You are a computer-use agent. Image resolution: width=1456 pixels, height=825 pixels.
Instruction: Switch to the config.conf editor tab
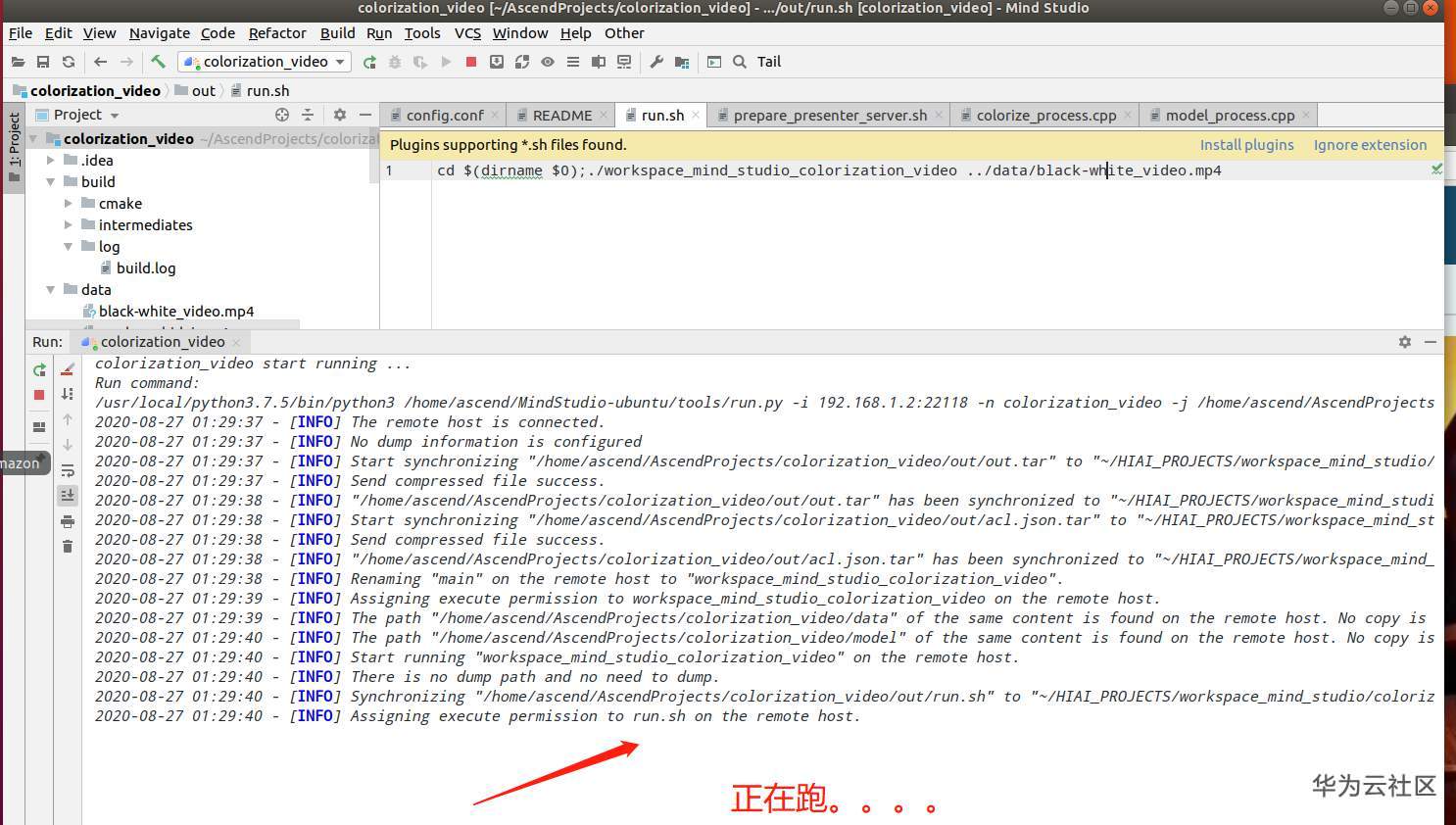(445, 116)
